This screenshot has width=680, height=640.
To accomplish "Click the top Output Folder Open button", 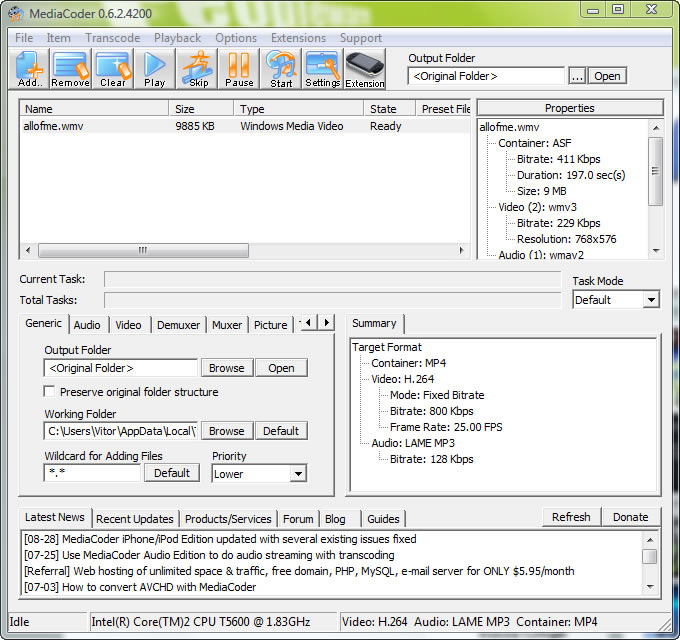I will [x=607, y=76].
